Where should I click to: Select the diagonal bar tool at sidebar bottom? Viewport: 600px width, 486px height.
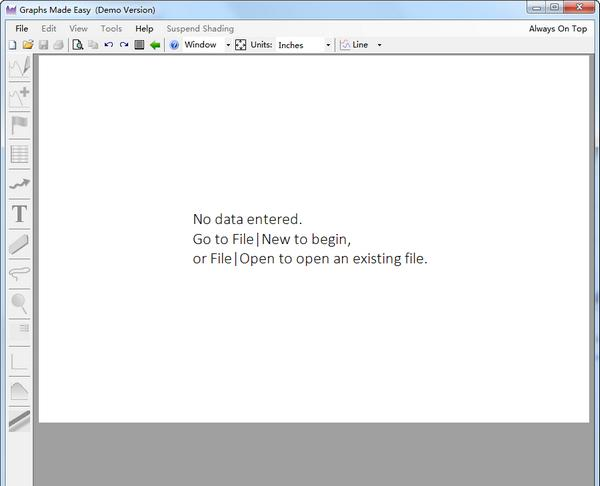coord(20,421)
